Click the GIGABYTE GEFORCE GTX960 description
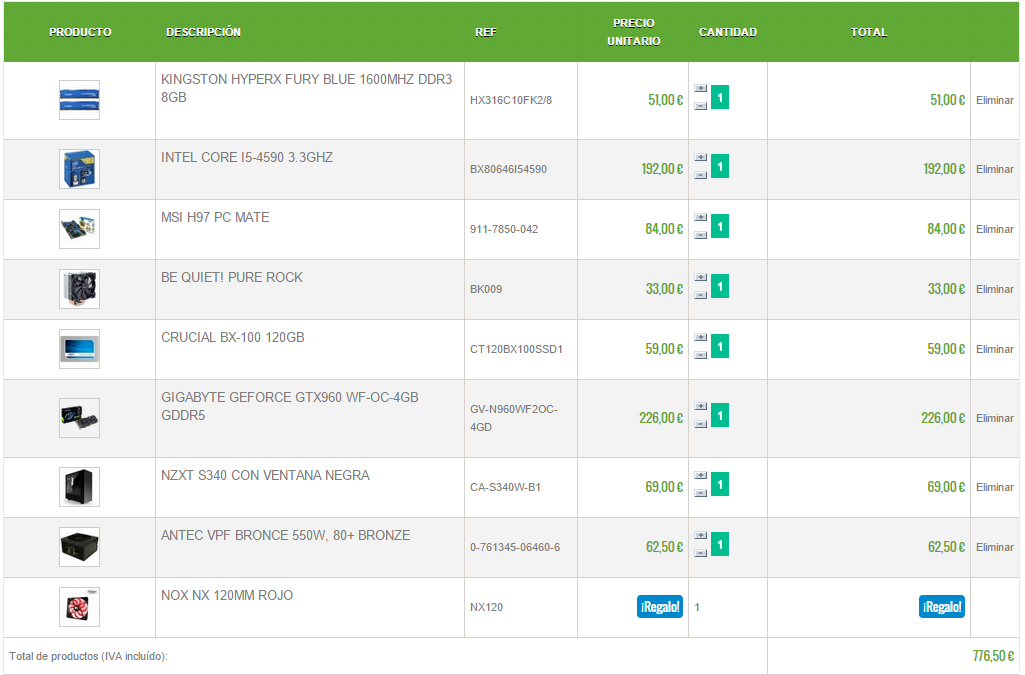Screen dimensions: 1025x675 point(290,406)
